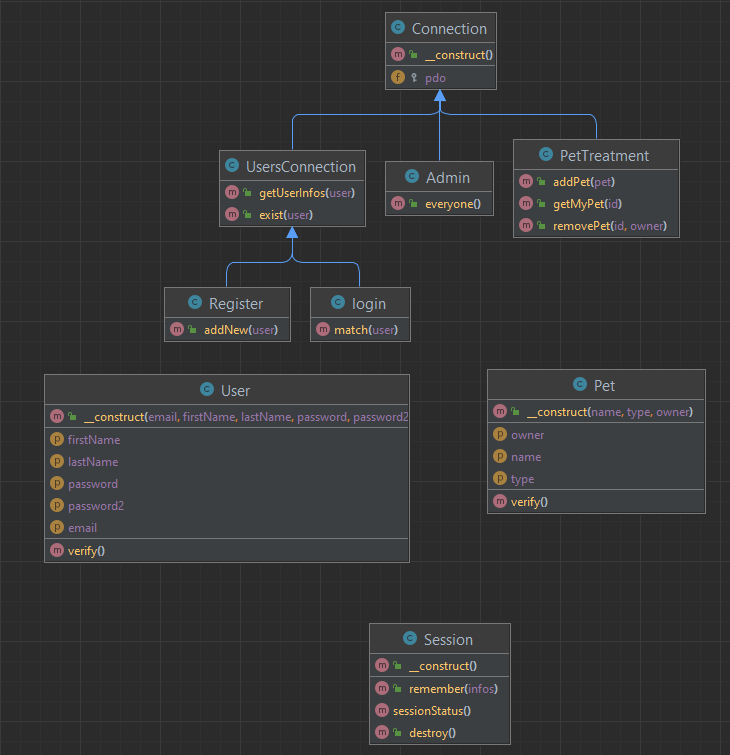Select the exist(user) method text

click(x=286, y=215)
